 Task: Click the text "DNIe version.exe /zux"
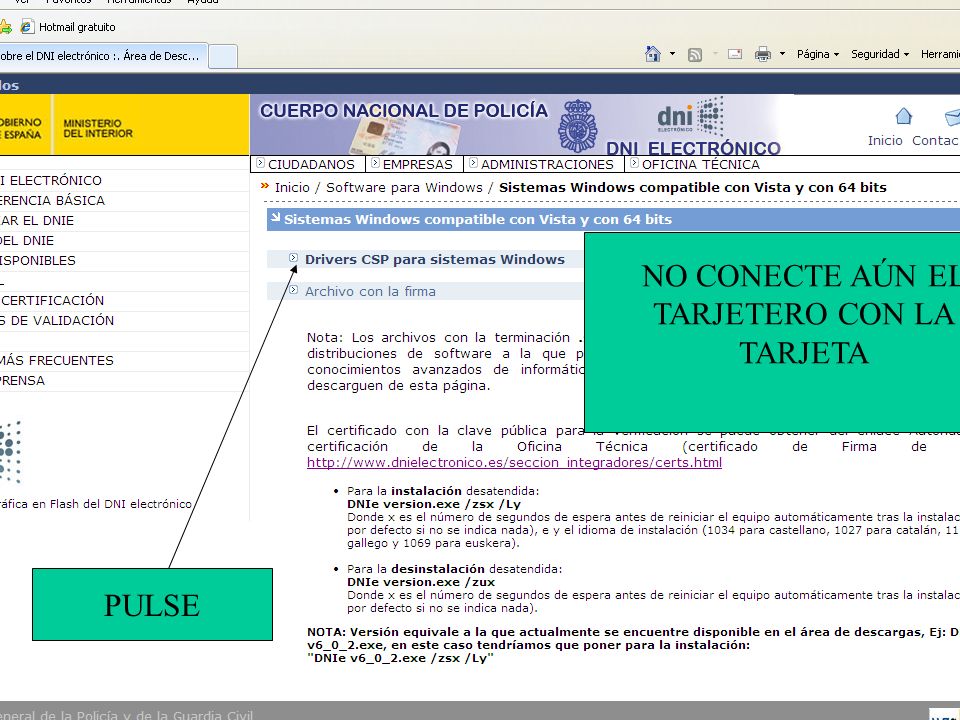pos(421,582)
